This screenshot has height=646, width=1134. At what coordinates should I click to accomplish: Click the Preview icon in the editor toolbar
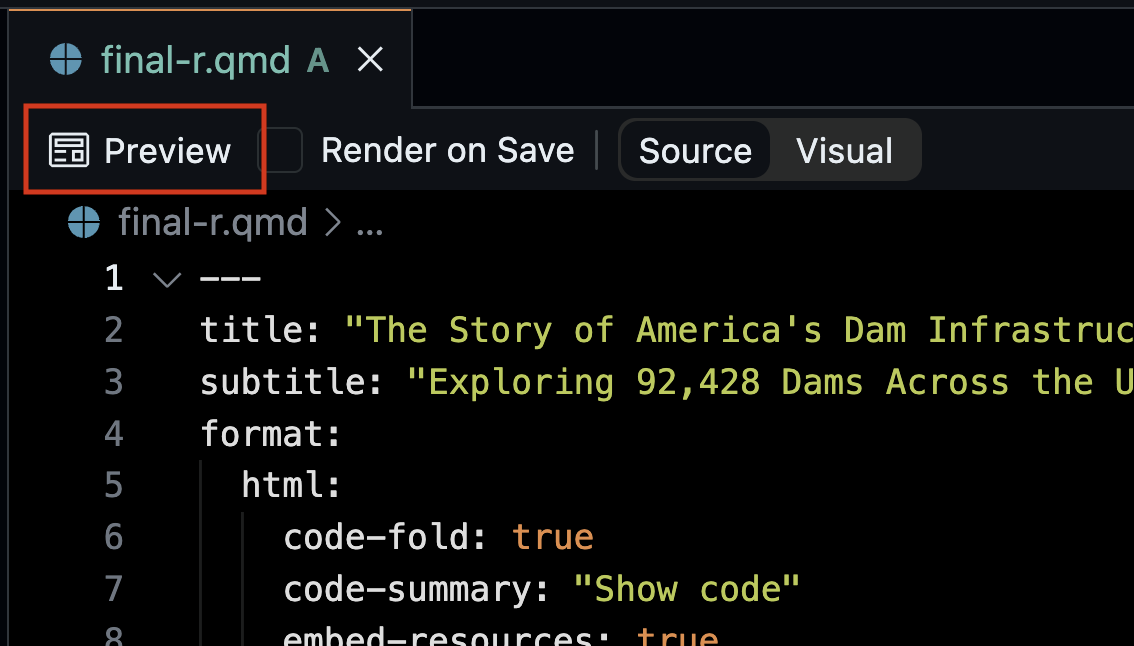69,151
